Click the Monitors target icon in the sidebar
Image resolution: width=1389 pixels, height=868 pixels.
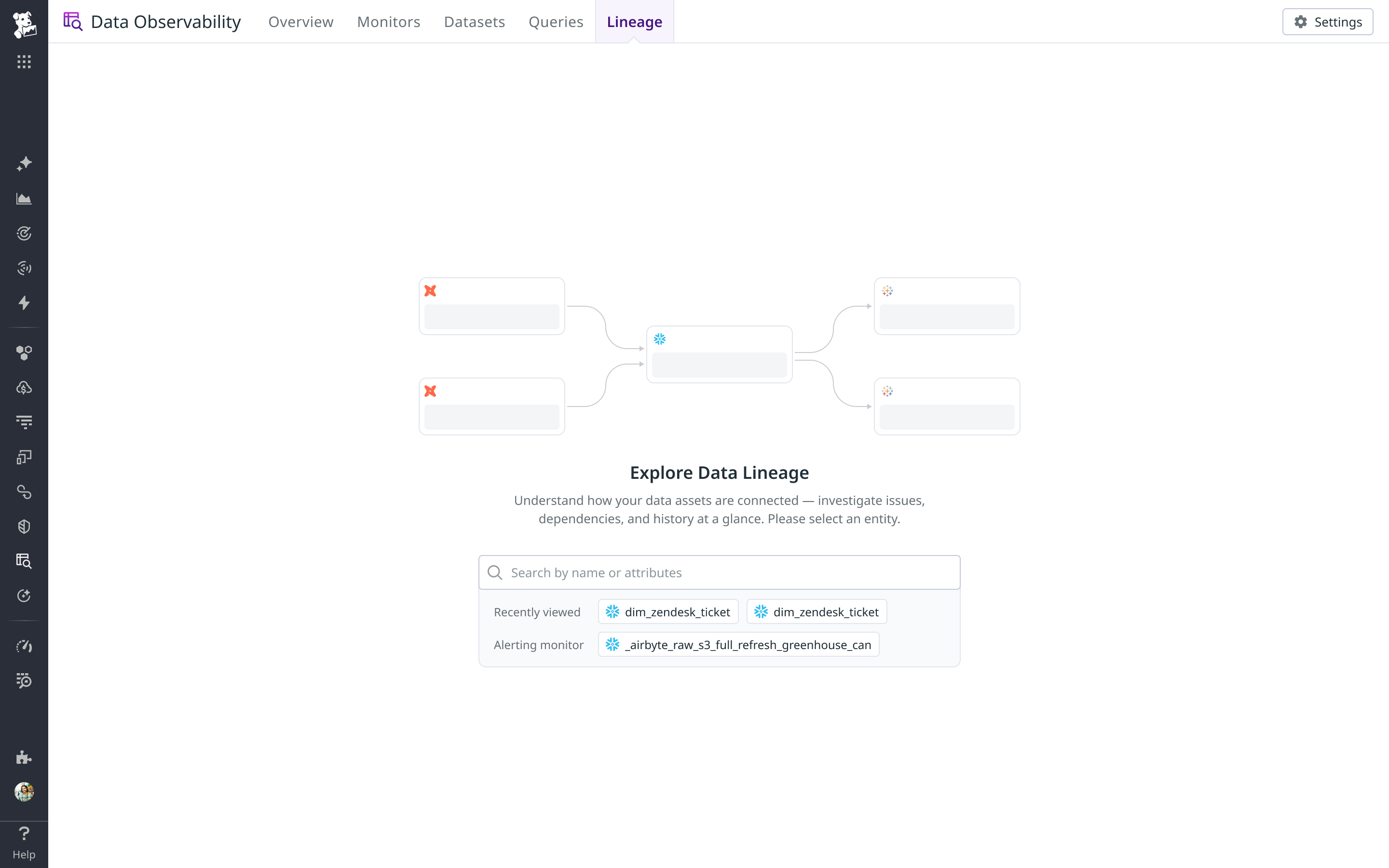point(24,233)
